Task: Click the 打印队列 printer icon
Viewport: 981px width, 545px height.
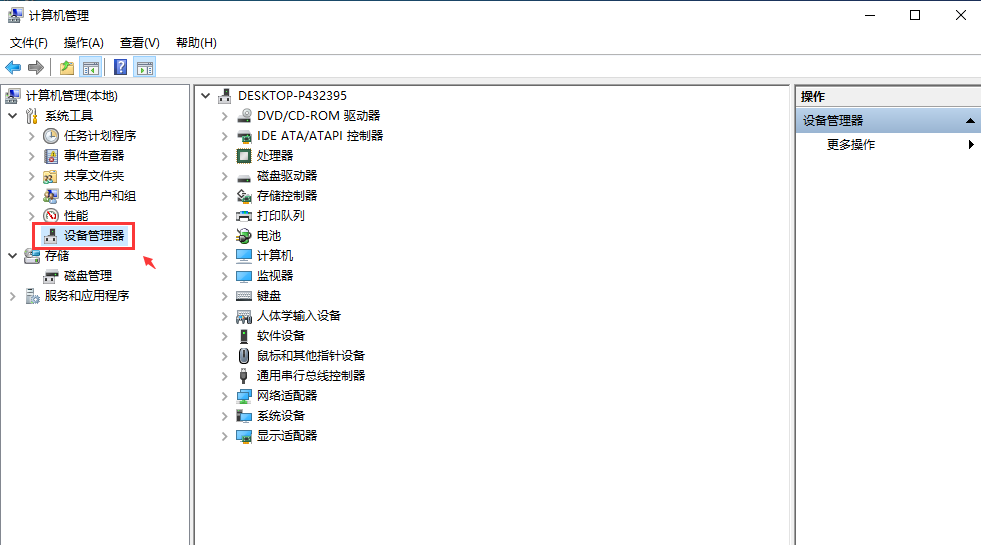Action: pos(244,216)
